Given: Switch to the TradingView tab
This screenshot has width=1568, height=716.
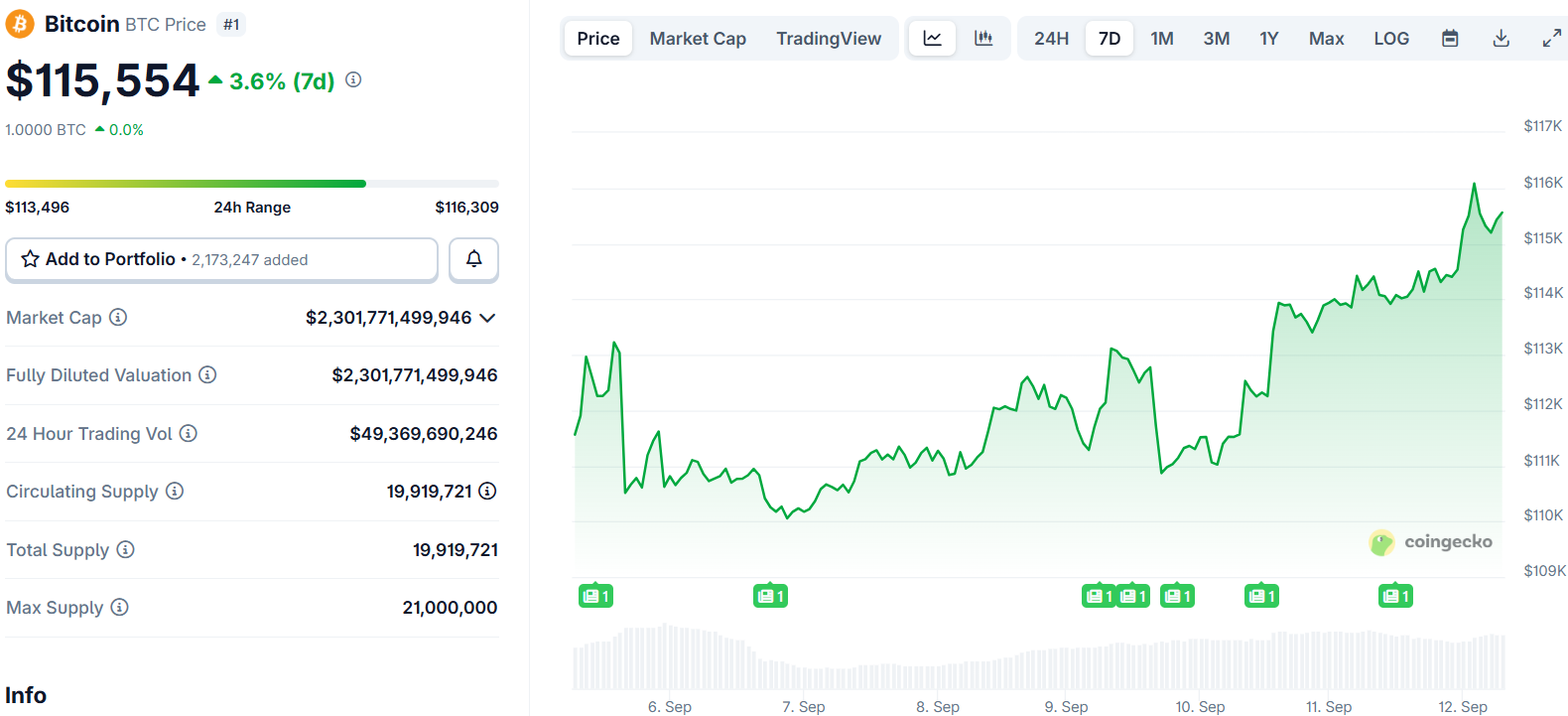Looking at the screenshot, I should coord(829,39).
